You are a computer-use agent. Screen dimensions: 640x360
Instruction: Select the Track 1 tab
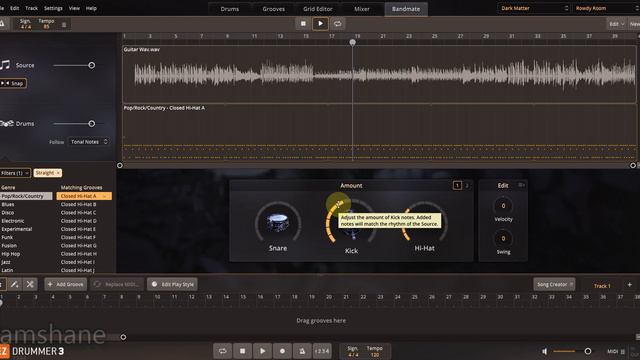coord(602,286)
